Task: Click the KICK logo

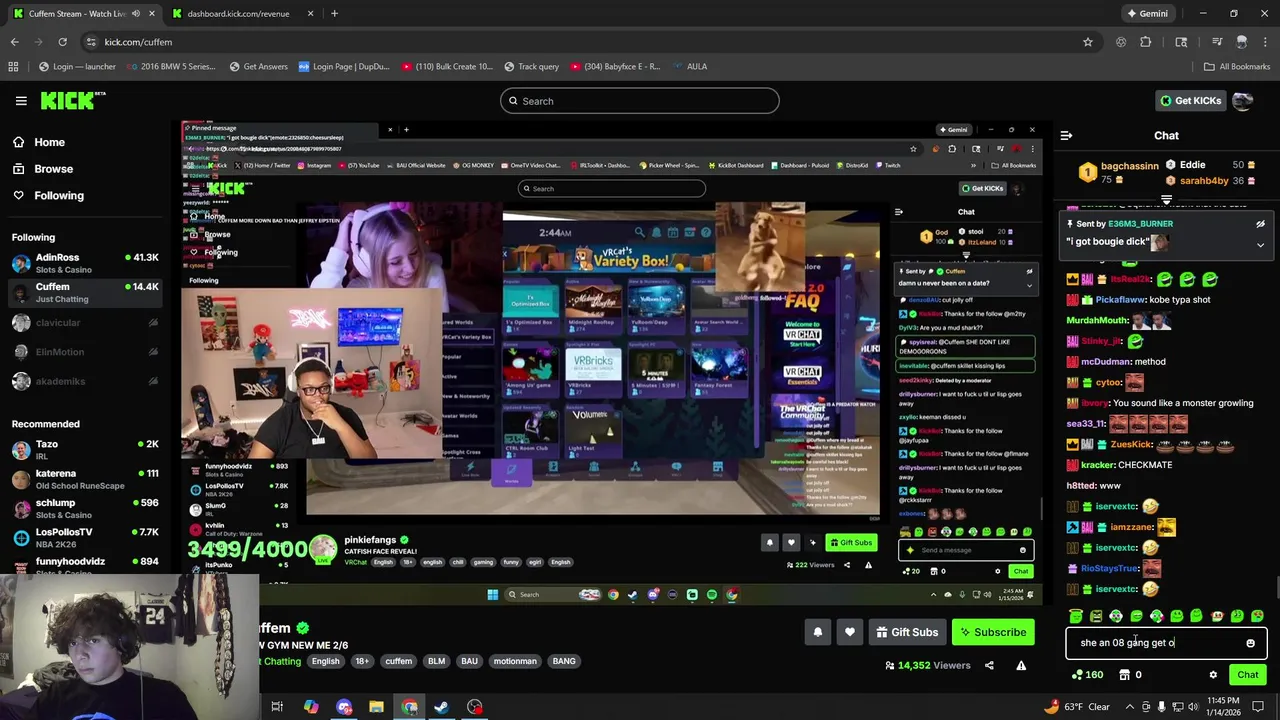Action: pos(72,100)
